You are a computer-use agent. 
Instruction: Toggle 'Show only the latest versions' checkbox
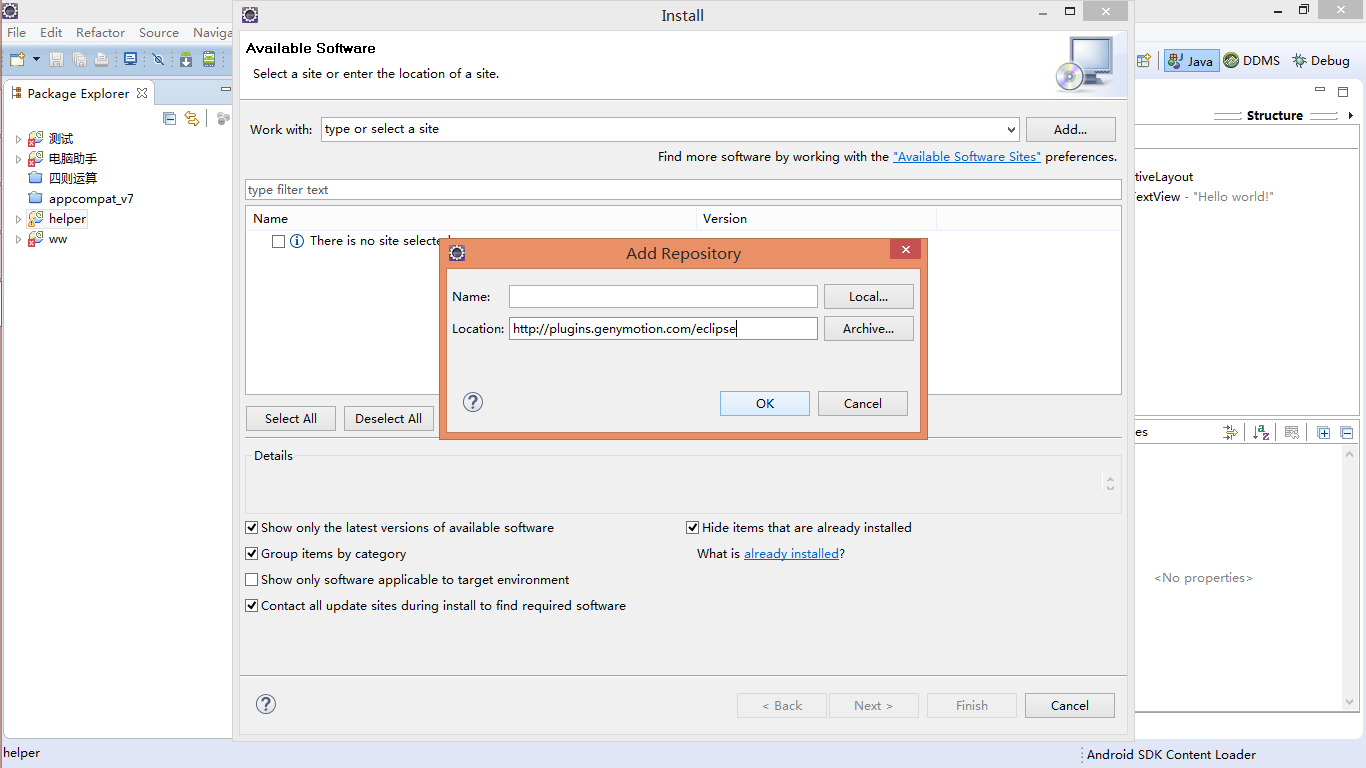pos(252,528)
